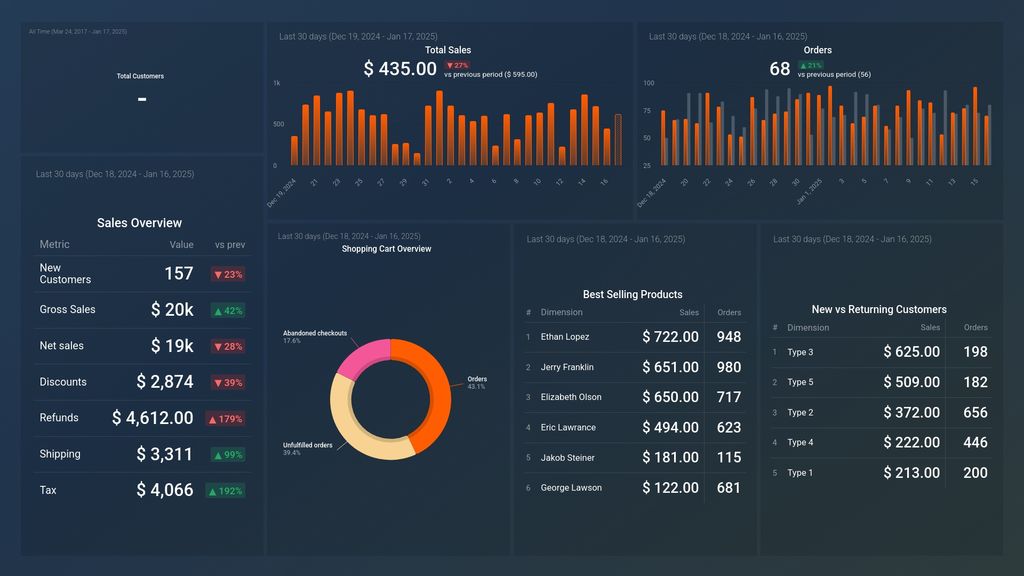The width and height of the screenshot is (1024, 576).
Task: Click the Orders chart date range label
Action: click(728, 37)
